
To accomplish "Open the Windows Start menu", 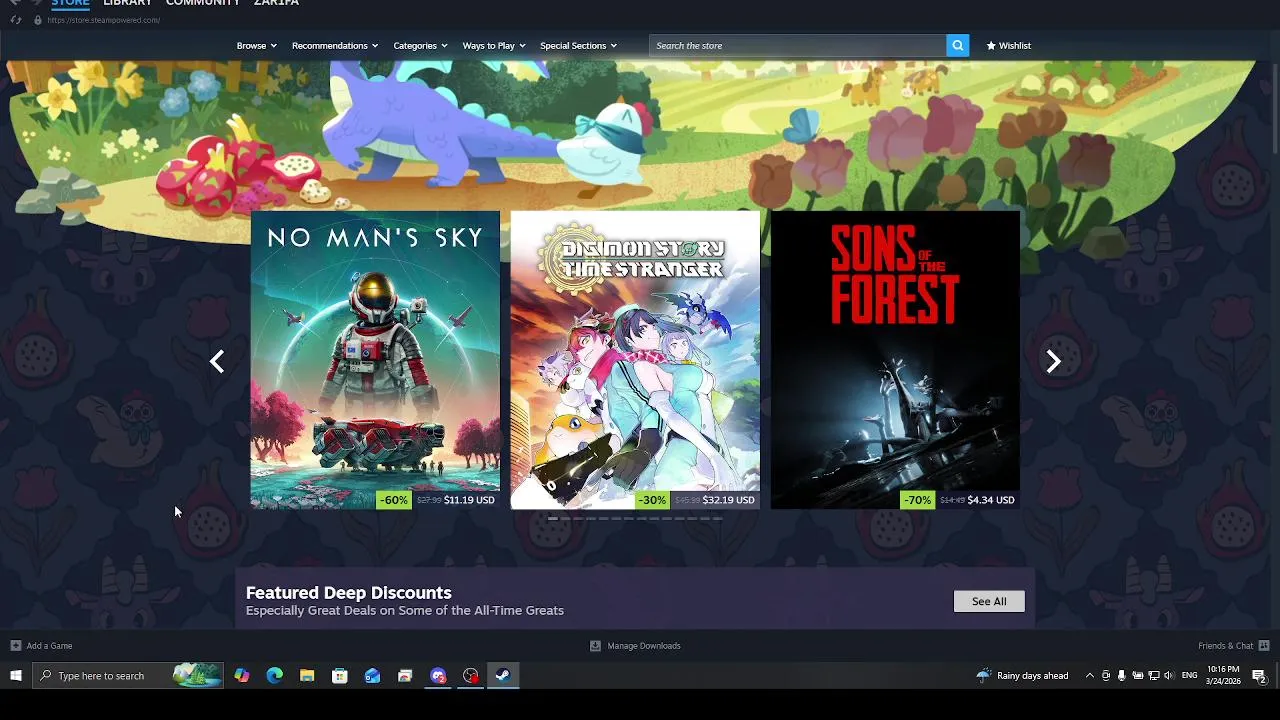I will (x=16, y=676).
